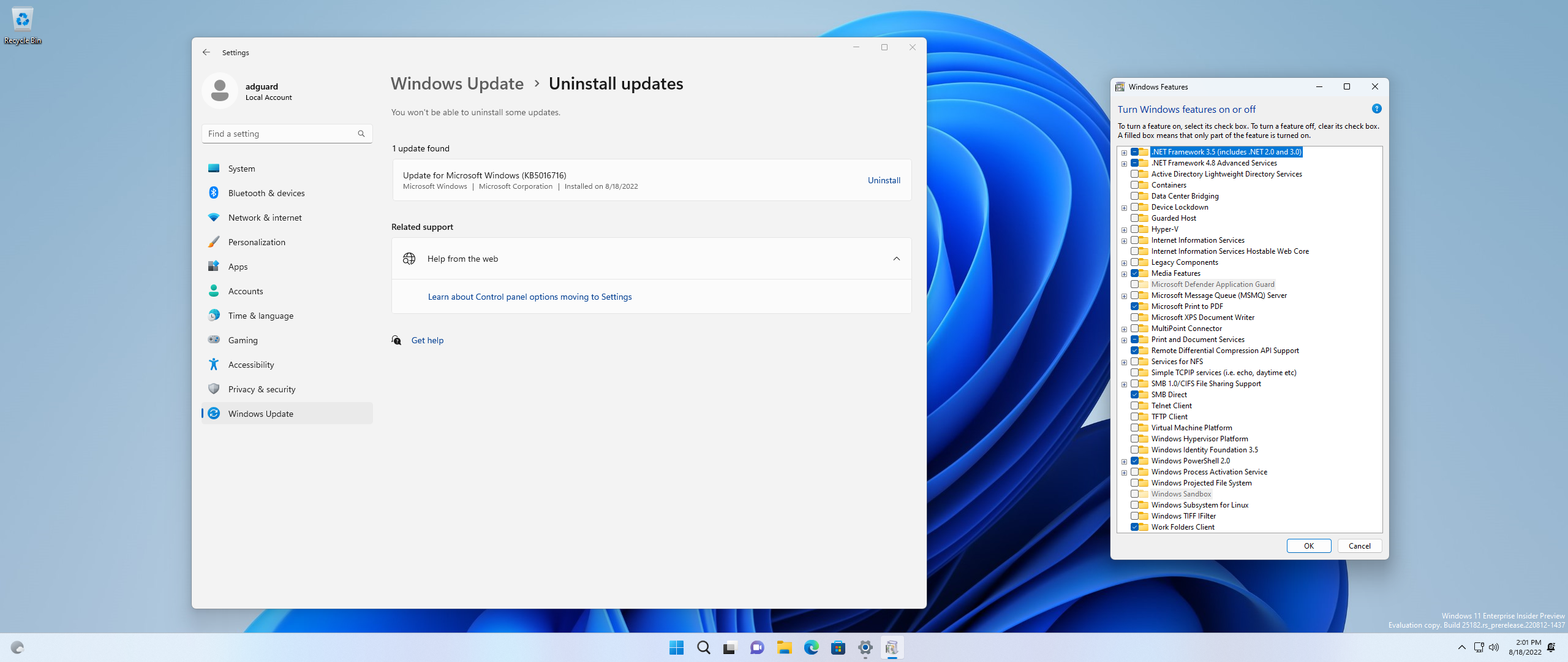
Task: Click the globe icon beside Help from the web
Action: 409,259
